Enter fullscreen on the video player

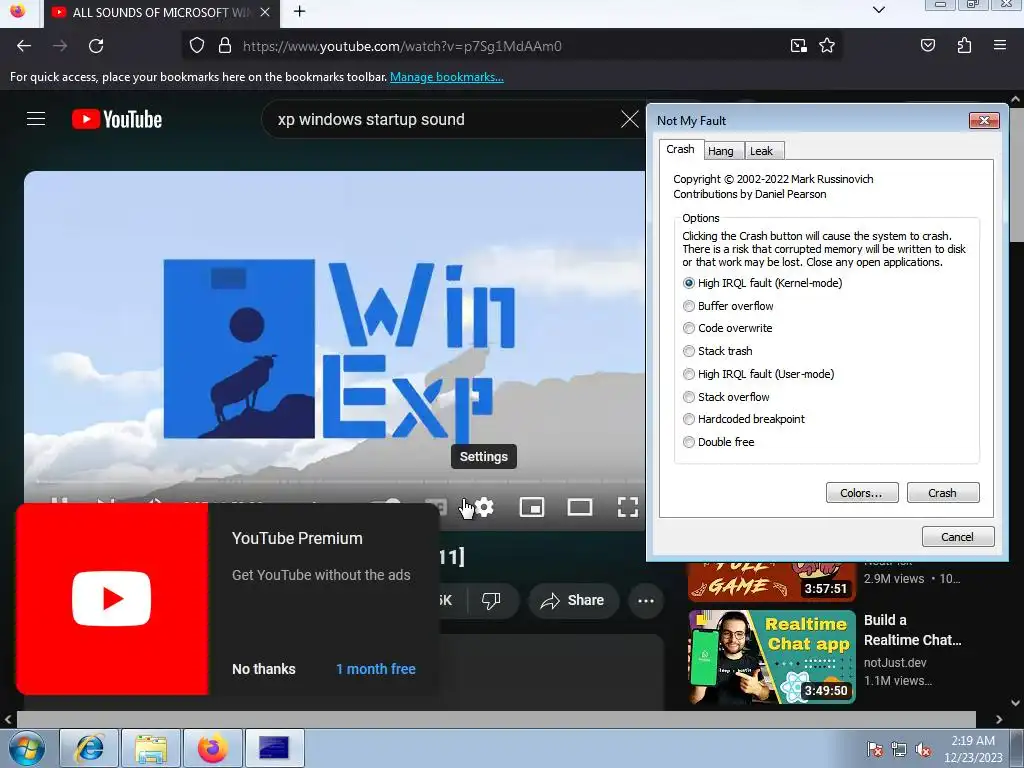[x=628, y=507]
